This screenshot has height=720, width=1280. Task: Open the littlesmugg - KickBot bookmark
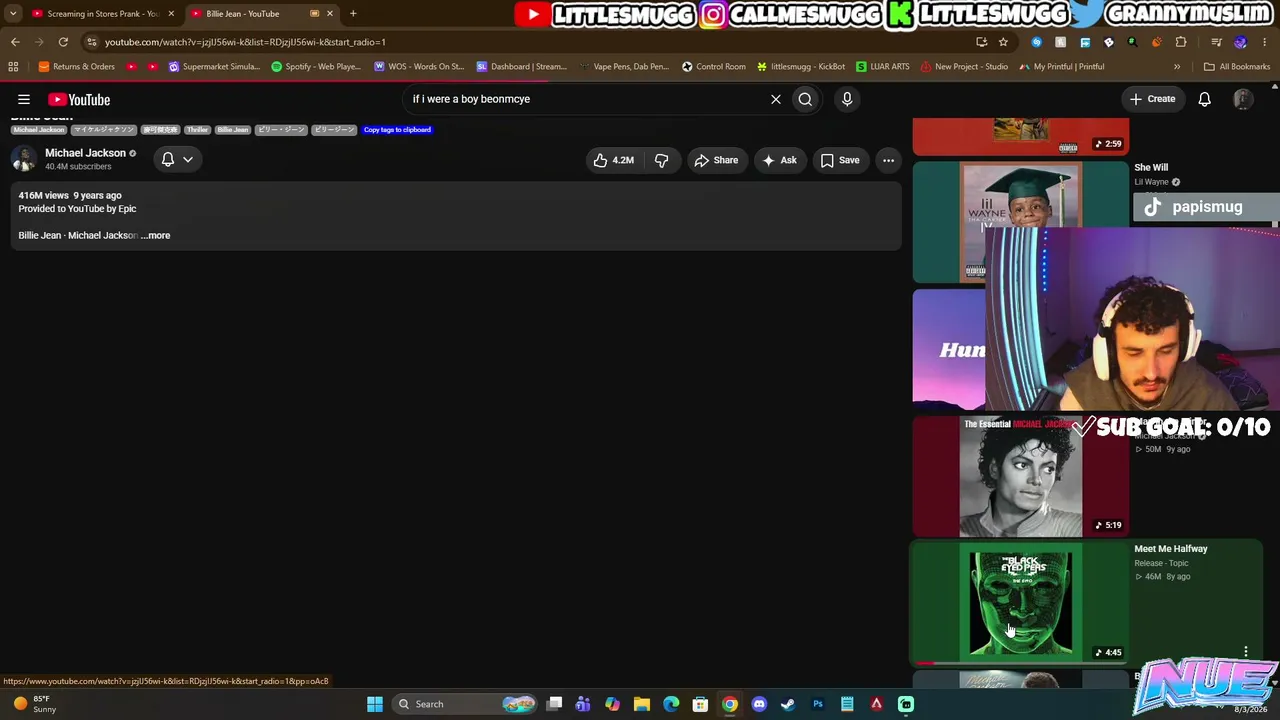pyautogui.click(x=801, y=67)
